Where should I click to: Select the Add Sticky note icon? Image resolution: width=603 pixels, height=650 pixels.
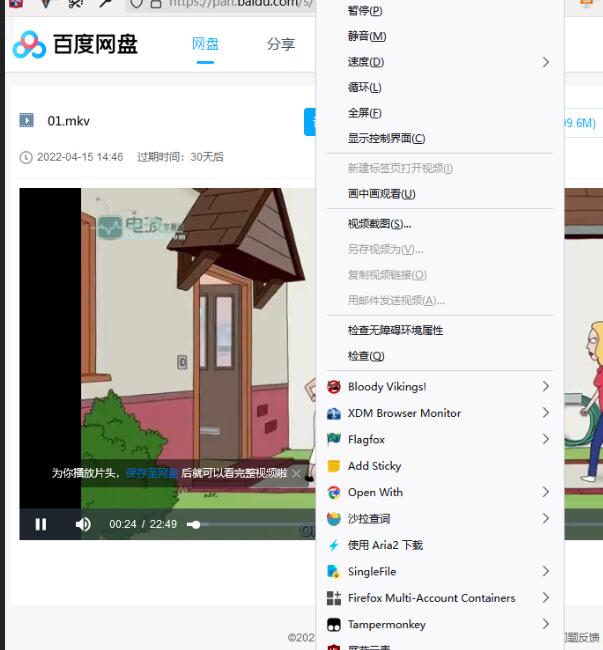334,466
